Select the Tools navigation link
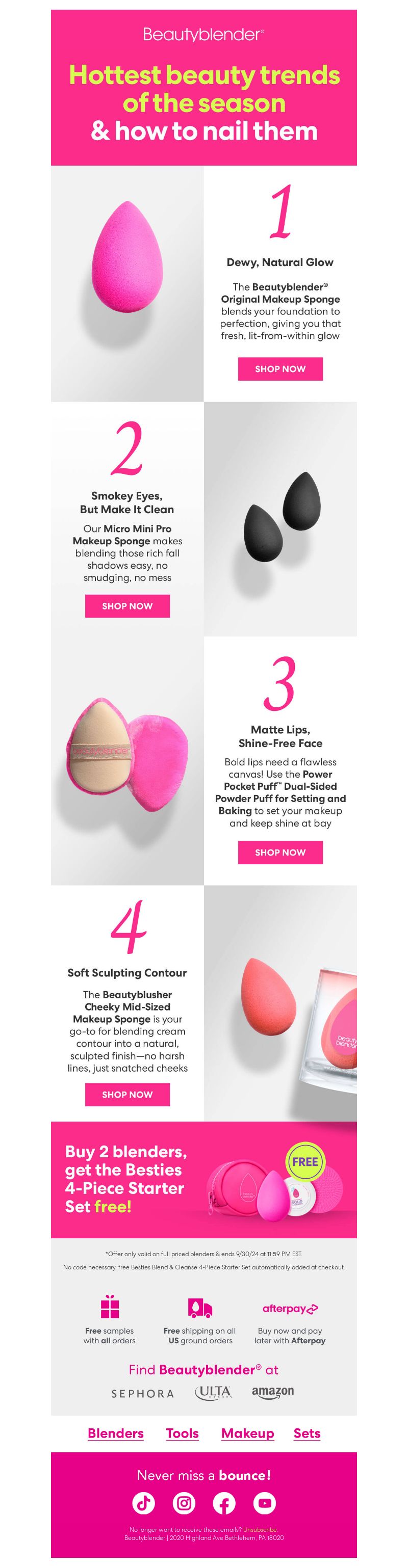The height and width of the screenshot is (1568, 408). click(x=183, y=1433)
